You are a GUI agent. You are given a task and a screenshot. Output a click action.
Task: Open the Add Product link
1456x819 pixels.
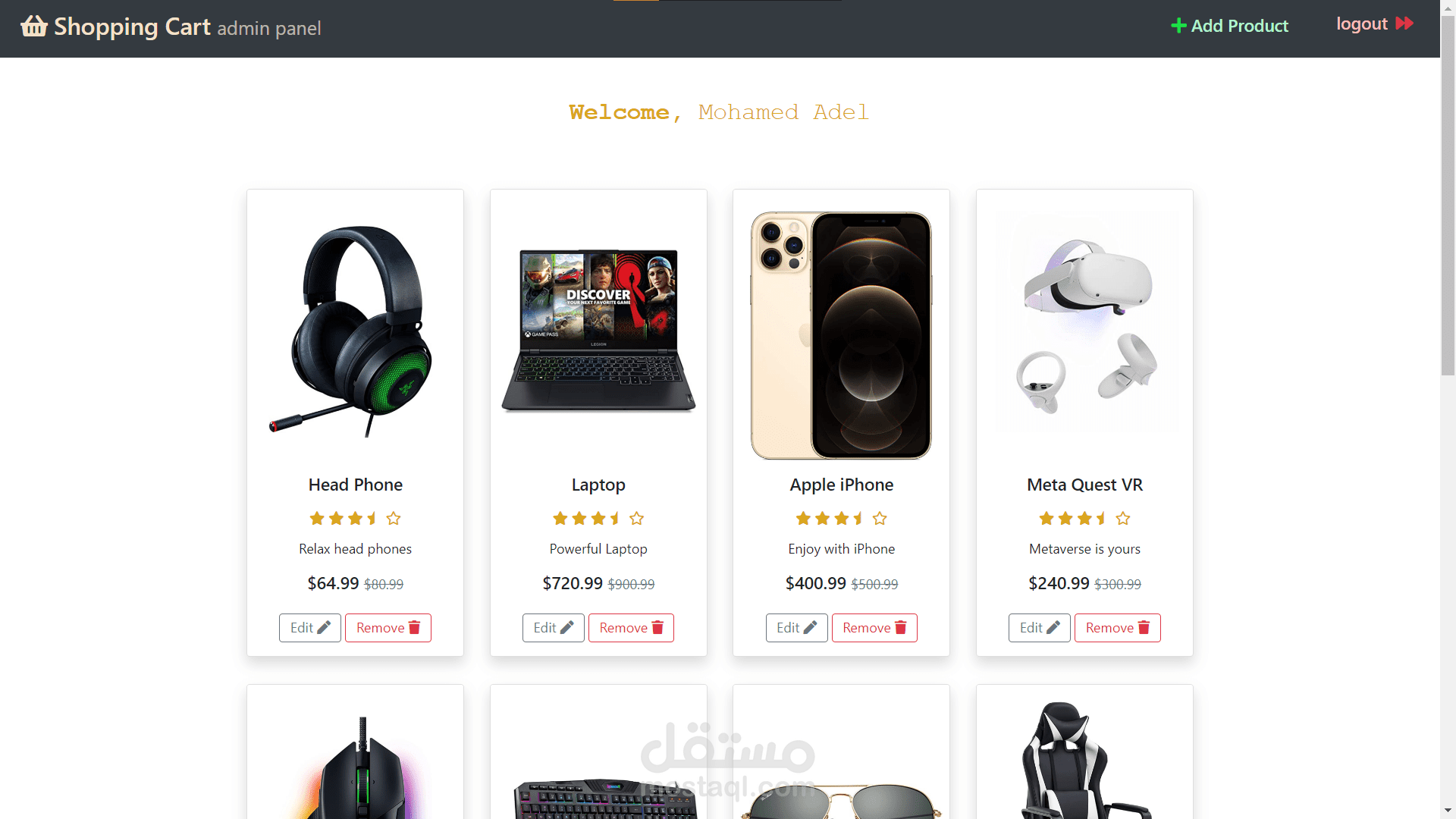(x=1229, y=26)
